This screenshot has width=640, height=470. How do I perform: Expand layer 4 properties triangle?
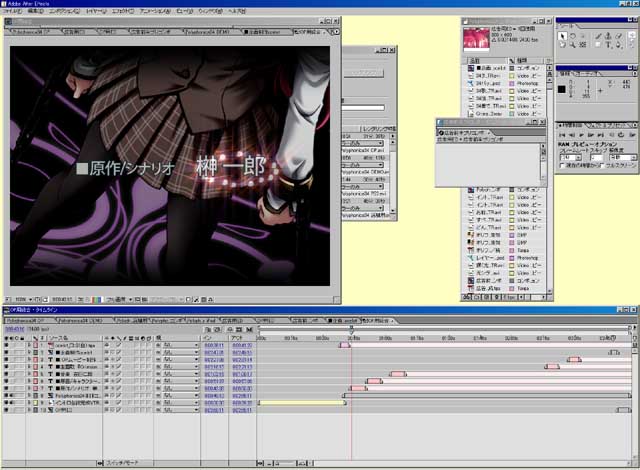coord(29,367)
